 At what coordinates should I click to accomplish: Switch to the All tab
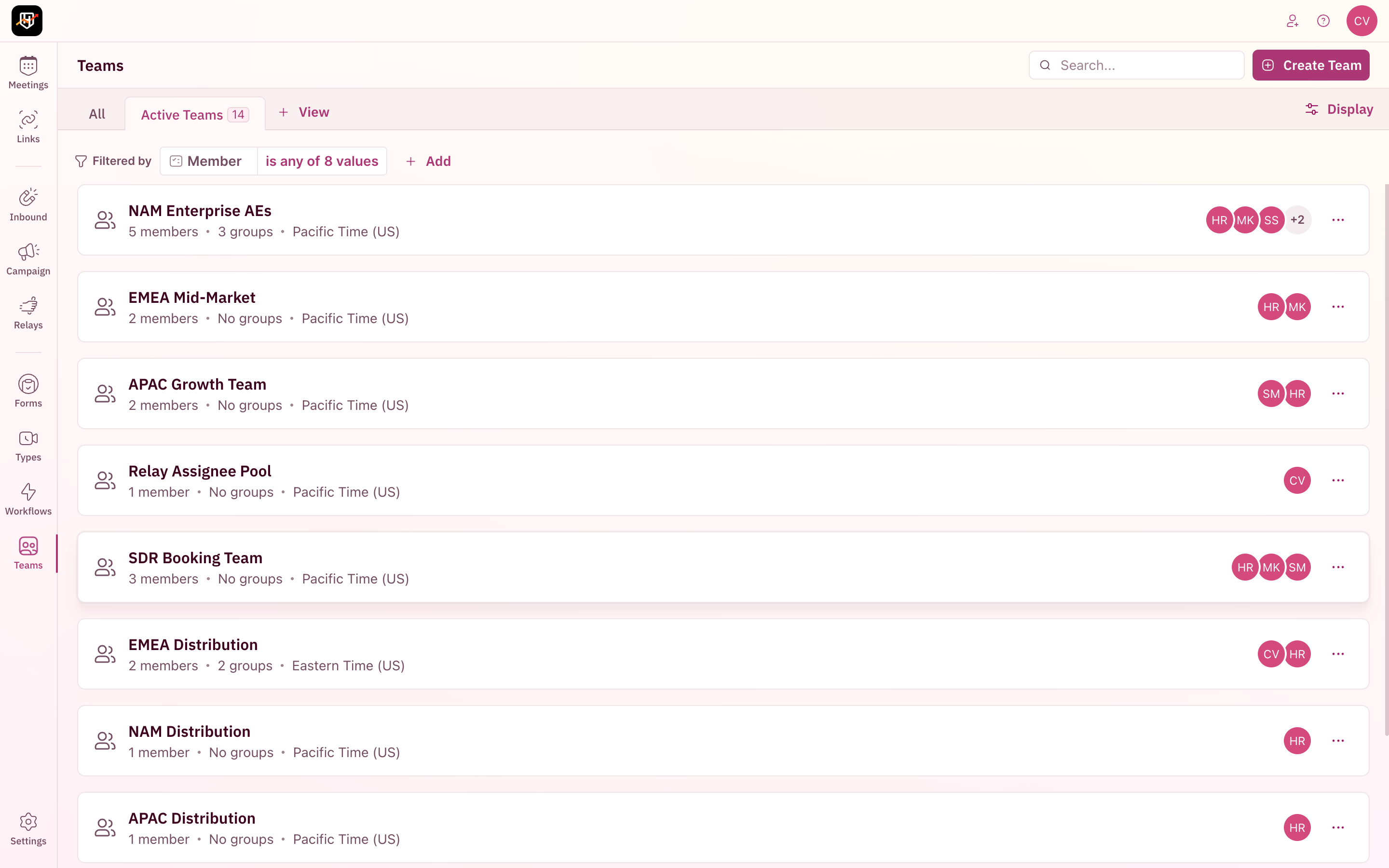coord(97,114)
